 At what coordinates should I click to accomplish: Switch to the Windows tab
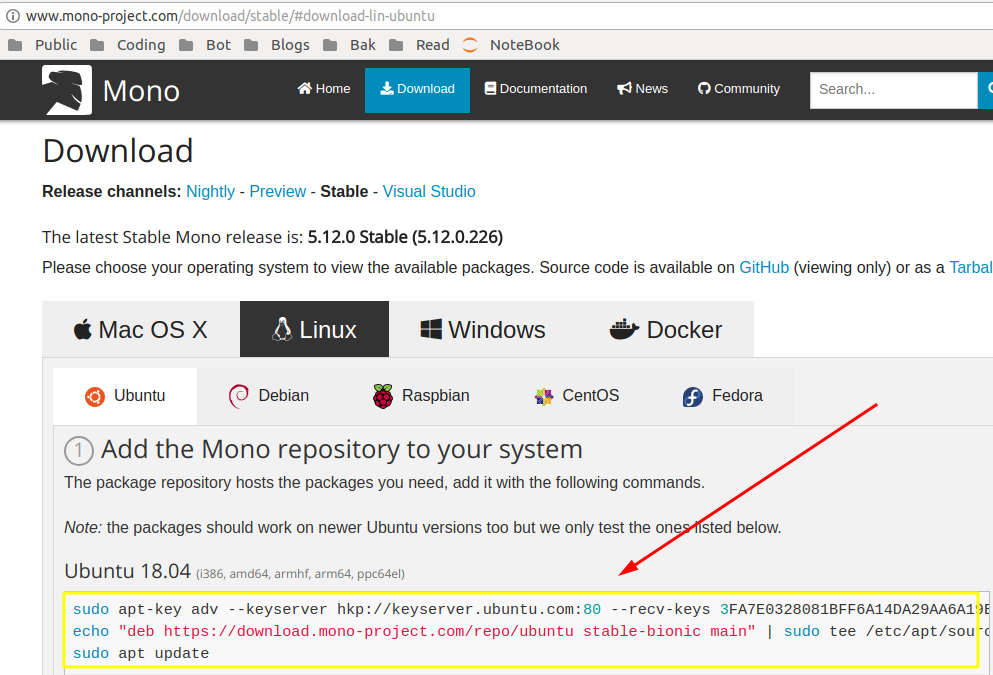pyautogui.click(x=483, y=329)
